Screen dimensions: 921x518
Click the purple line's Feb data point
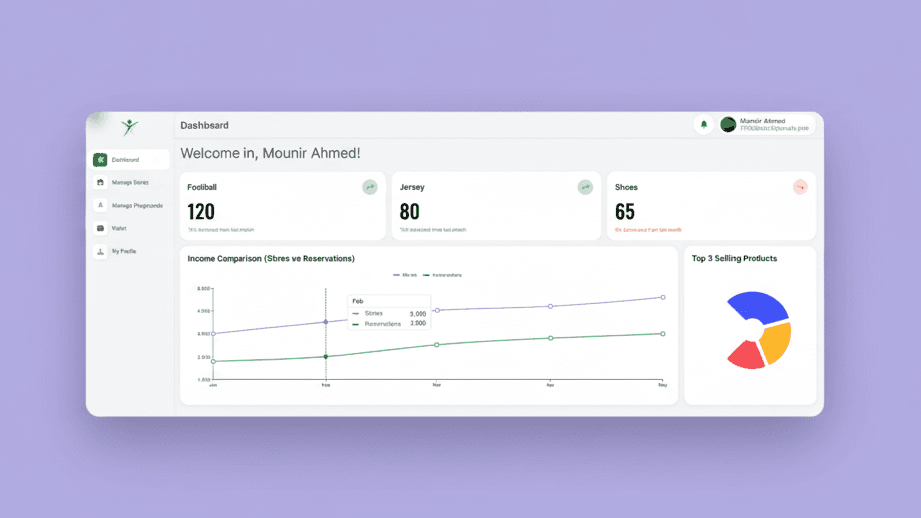(x=326, y=322)
